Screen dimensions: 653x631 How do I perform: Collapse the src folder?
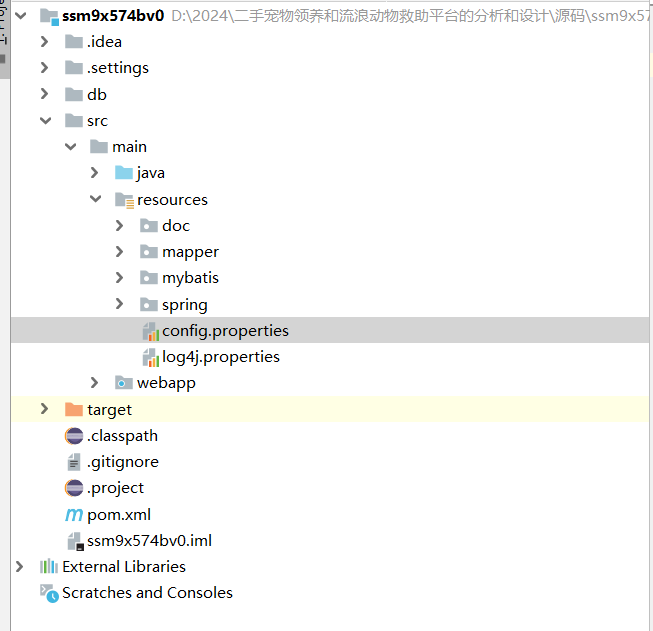pyautogui.click(x=44, y=121)
